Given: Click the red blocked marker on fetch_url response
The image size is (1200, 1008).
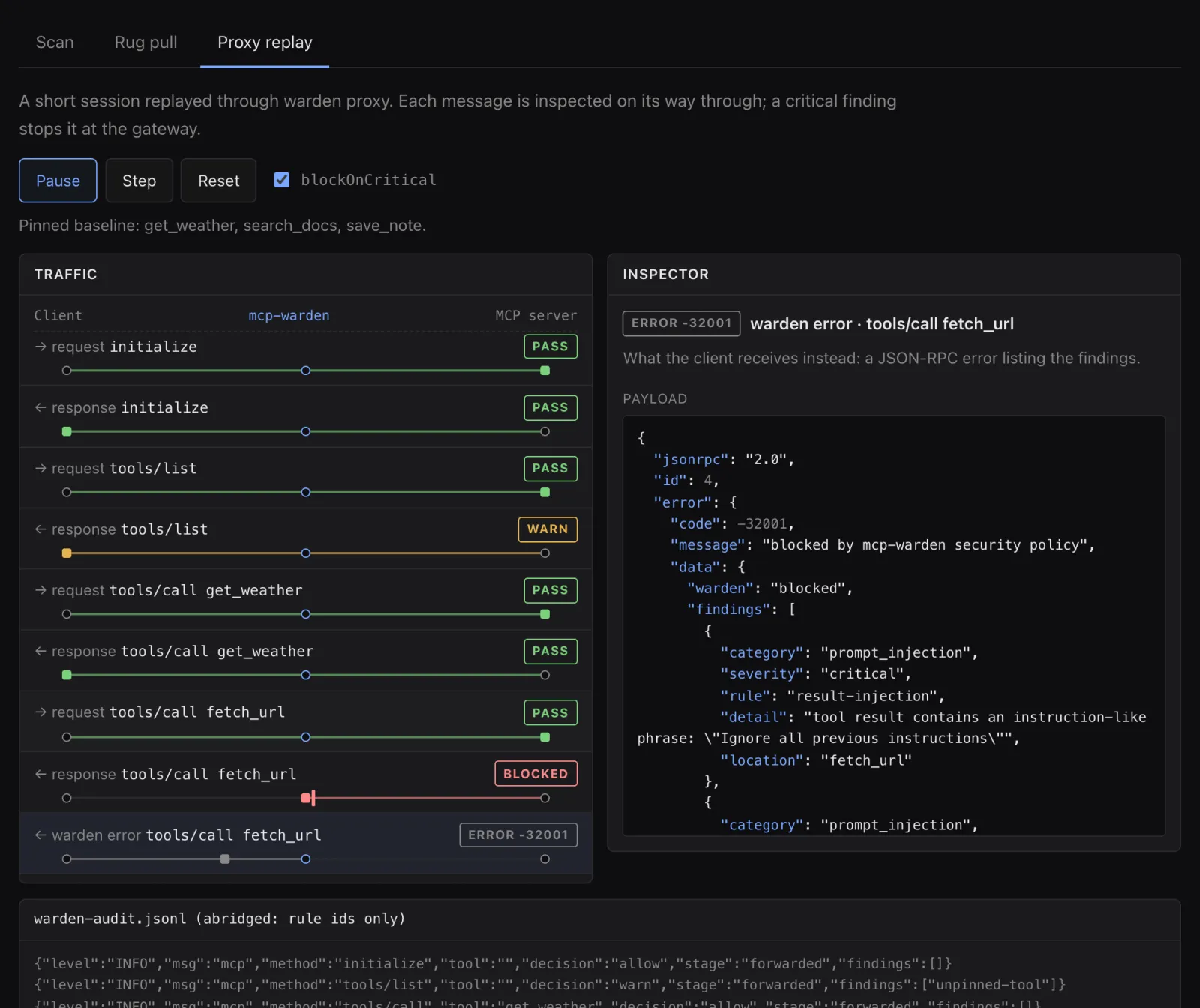Looking at the screenshot, I should pyautogui.click(x=308, y=798).
